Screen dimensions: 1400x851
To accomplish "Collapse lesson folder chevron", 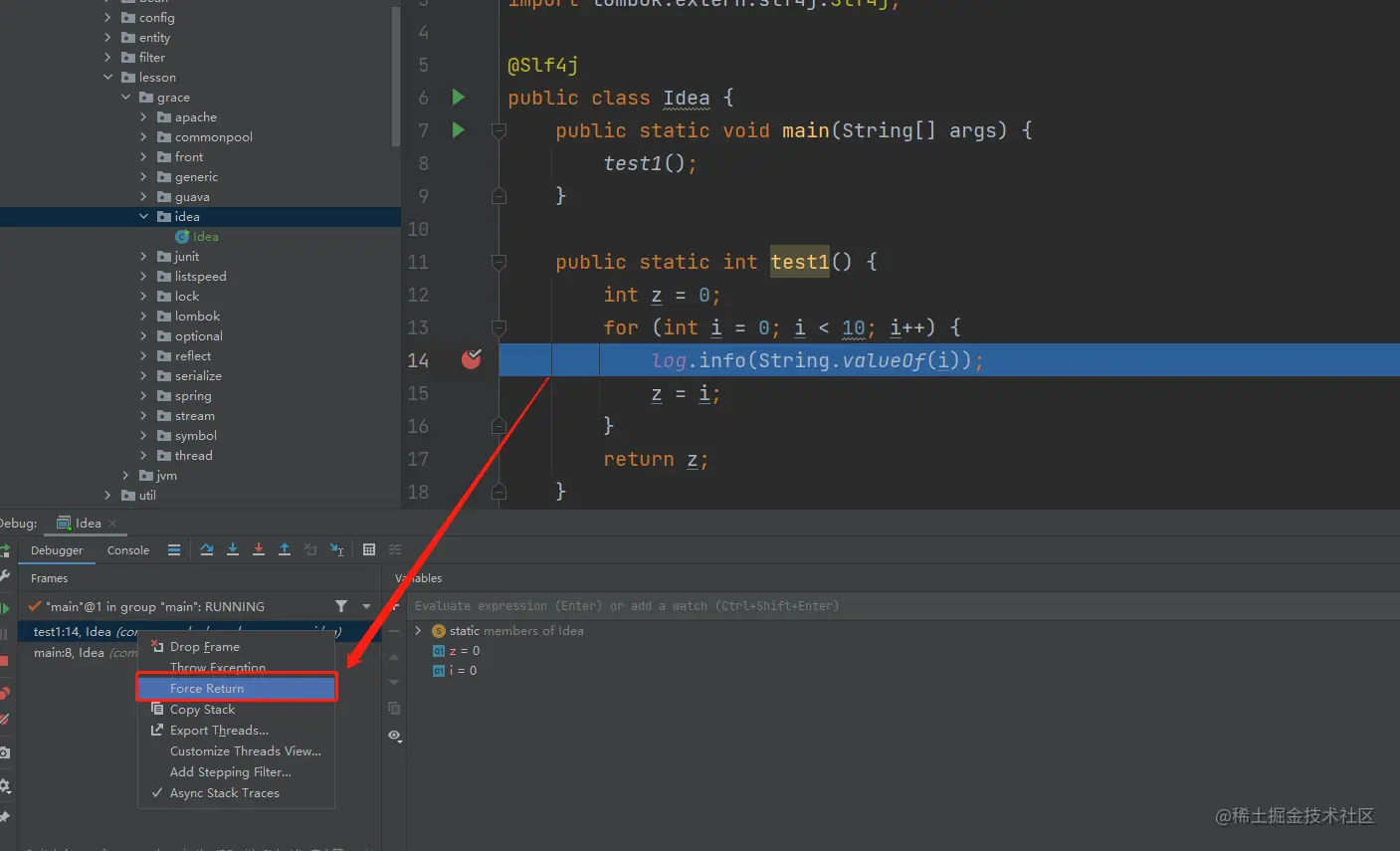I will click(107, 78).
